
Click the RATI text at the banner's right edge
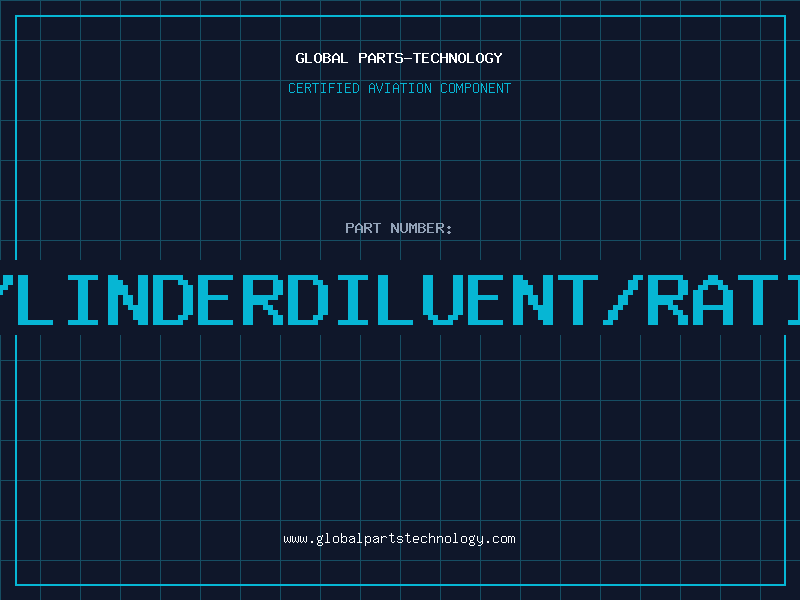(724, 298)
